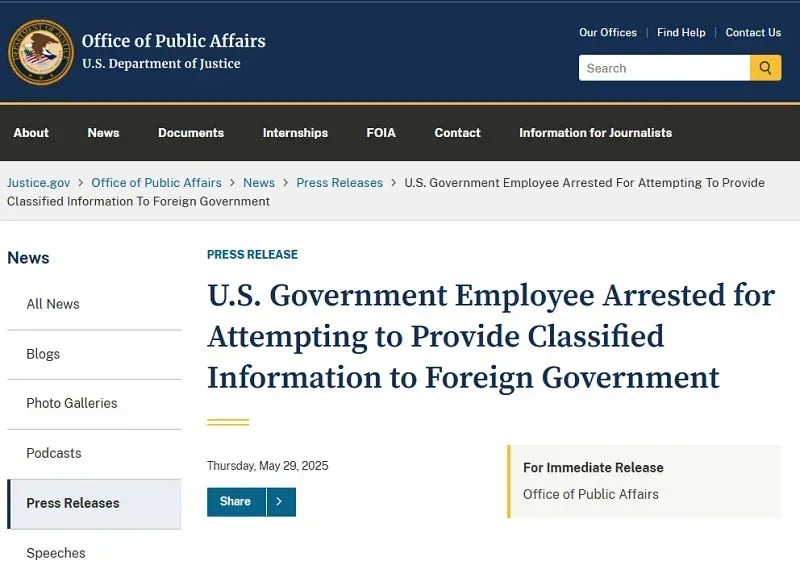Go to Justice.gov breadcrumb
The image size is (800, 569).
pyautogui.click(x=39, y=183)
